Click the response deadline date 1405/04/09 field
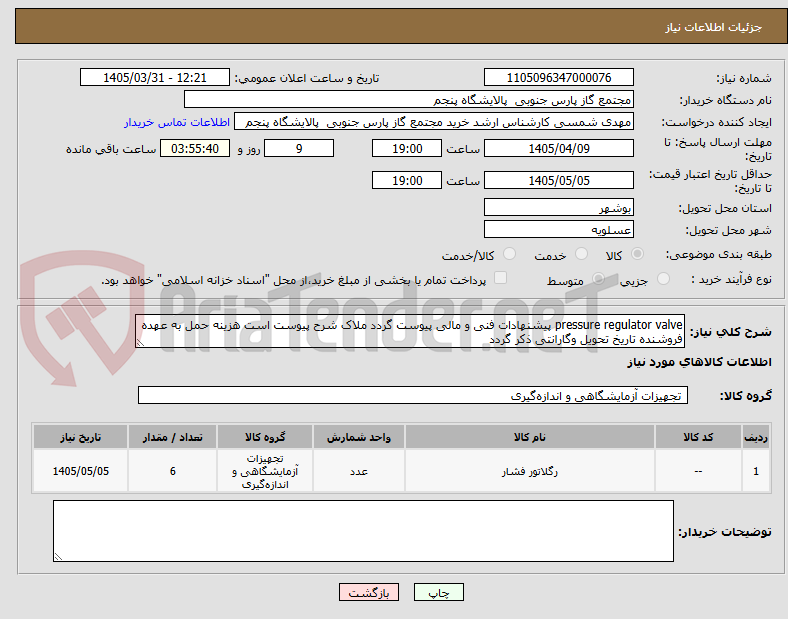The width and height of the screenshot is (788, 619). (x=558, y=149)
